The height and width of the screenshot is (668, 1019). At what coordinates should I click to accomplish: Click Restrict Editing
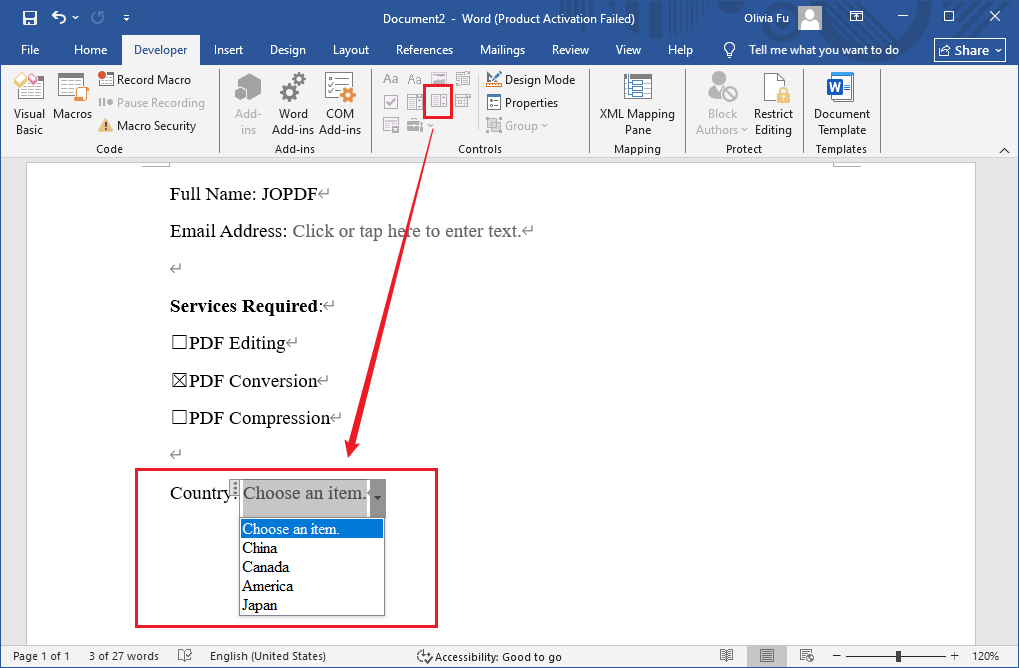click(x=773, y=104)
